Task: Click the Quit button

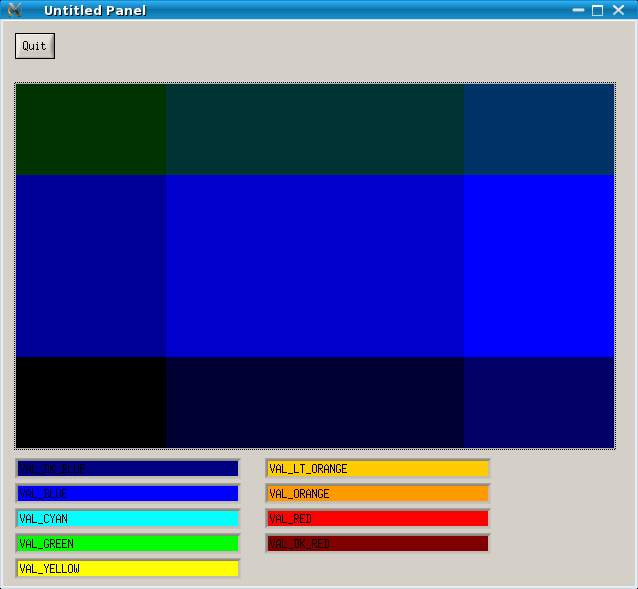Action: click(x=35, y=46)
